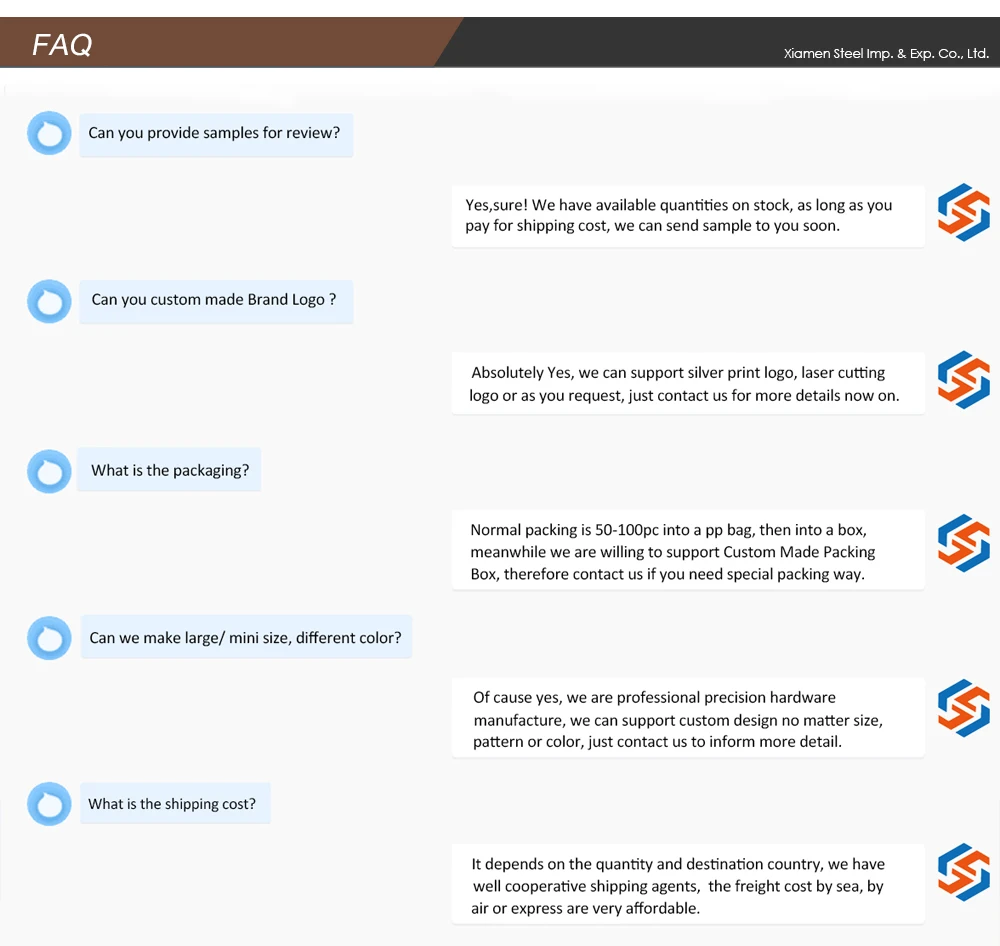Click the avatar beside shipping cost question
The height and width of the screenshot is (946, 1000).
coord(49,804)
